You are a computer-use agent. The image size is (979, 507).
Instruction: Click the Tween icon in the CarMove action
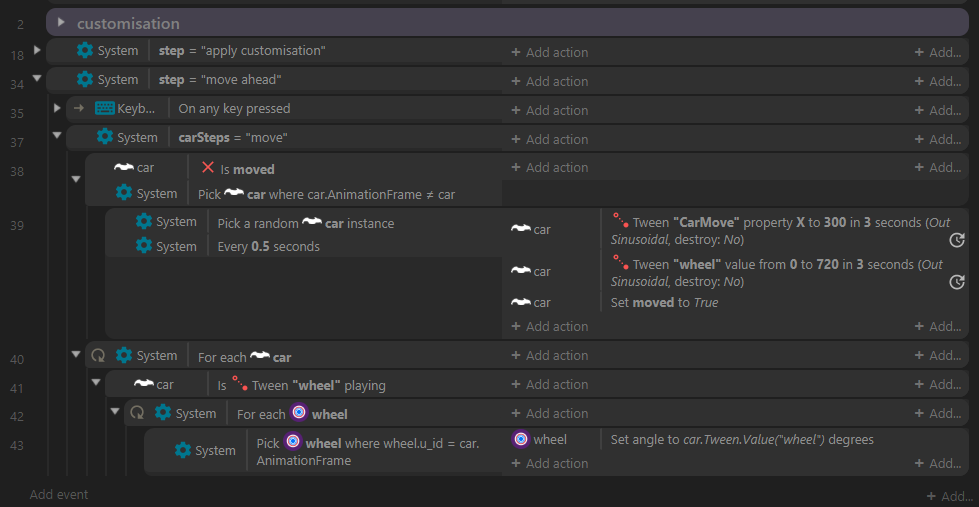[x=621, y=220]
